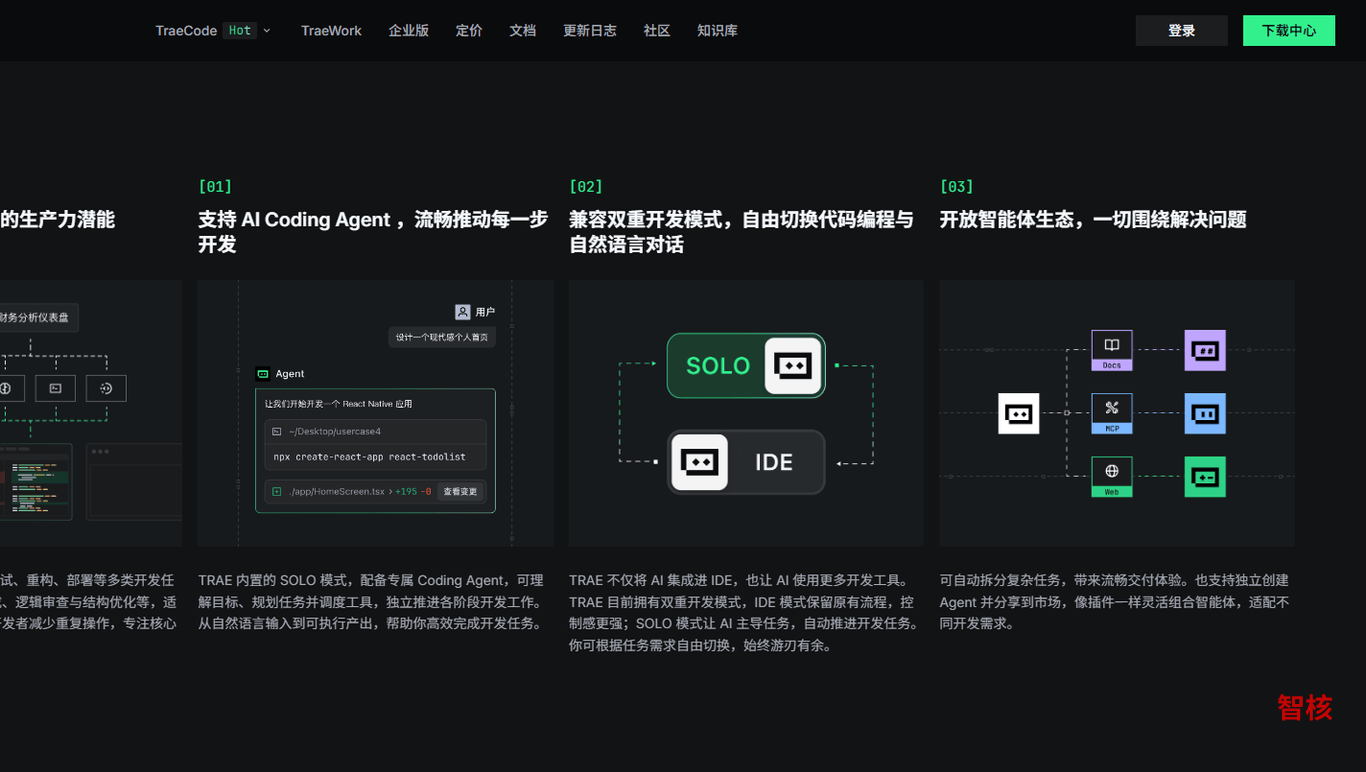The height and width of the screenshot is (772, 1366).
Task: Click the 可自动拆分复杂任务 description paragraph
Action: [x=1114, y=602]
